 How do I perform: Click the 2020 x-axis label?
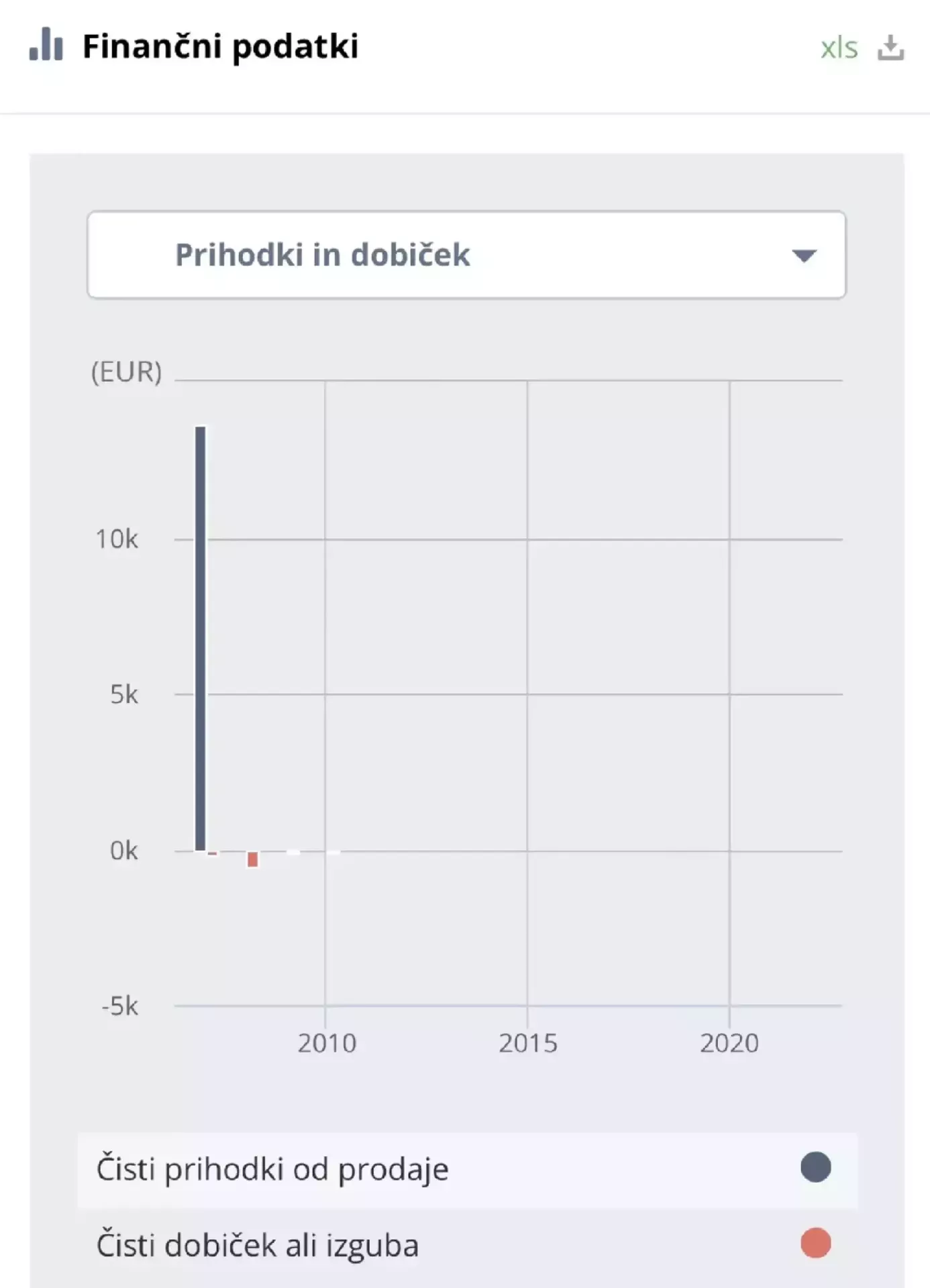point(729,1043)
